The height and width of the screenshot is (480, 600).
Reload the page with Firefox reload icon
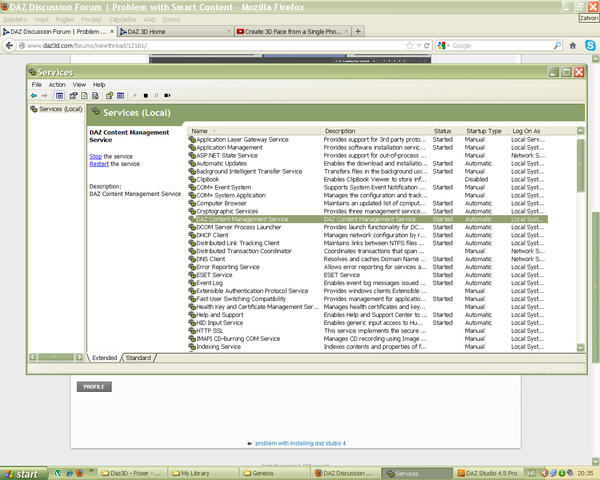tap(427, 46)
